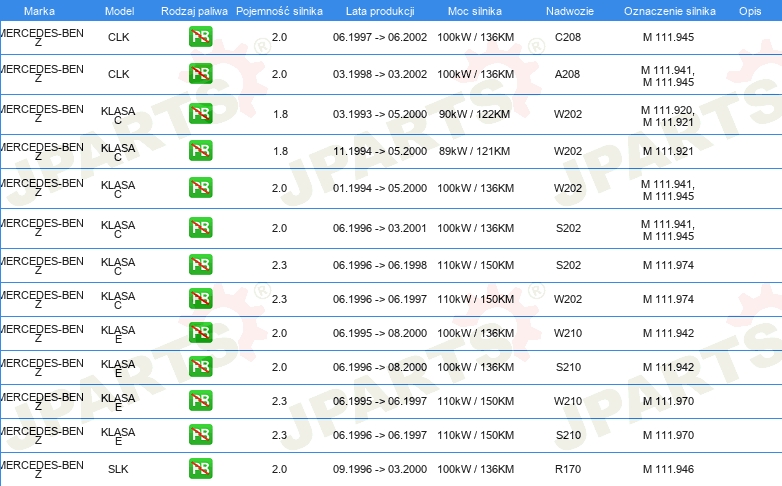782x486 pixels.
Task: Select the R170 body cell
Action: click(x=568, y=469)
